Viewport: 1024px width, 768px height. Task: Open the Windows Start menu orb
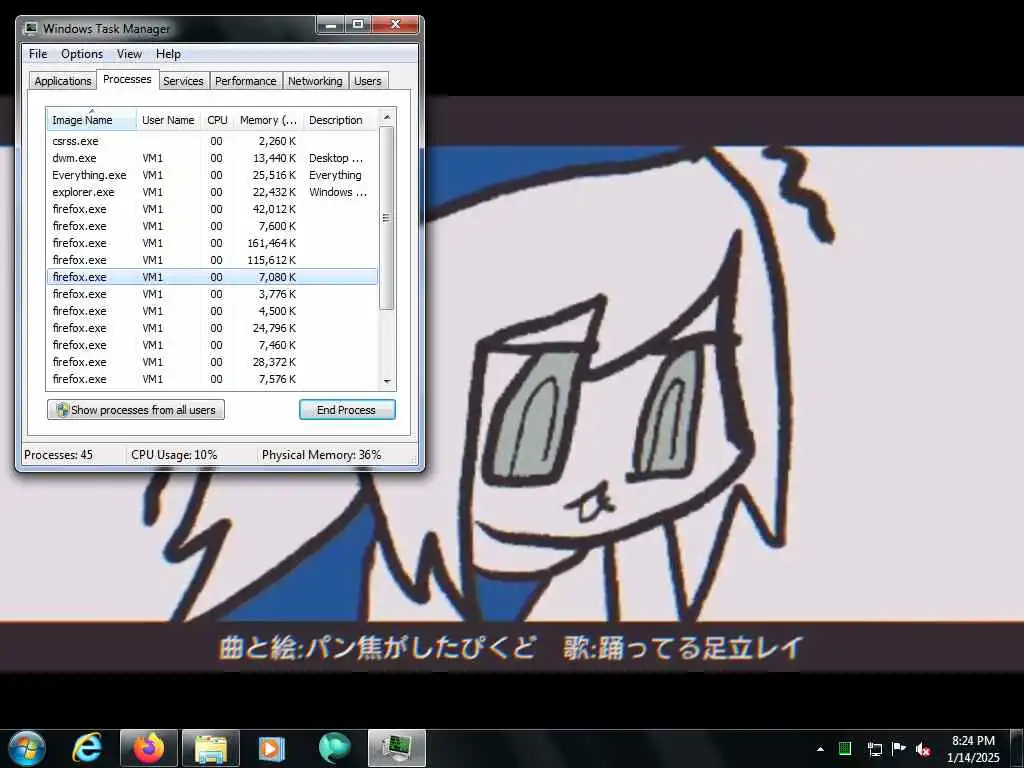tap(27, 748)
